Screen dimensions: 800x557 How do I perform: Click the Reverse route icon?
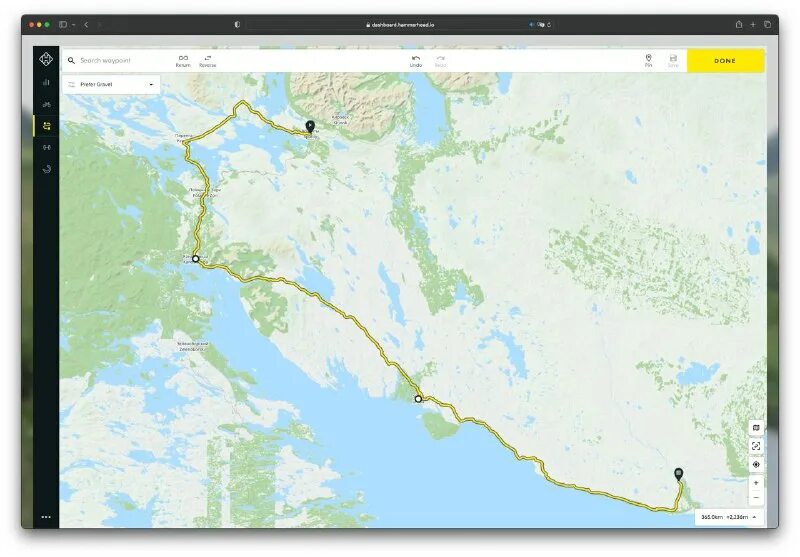[207, 61]
